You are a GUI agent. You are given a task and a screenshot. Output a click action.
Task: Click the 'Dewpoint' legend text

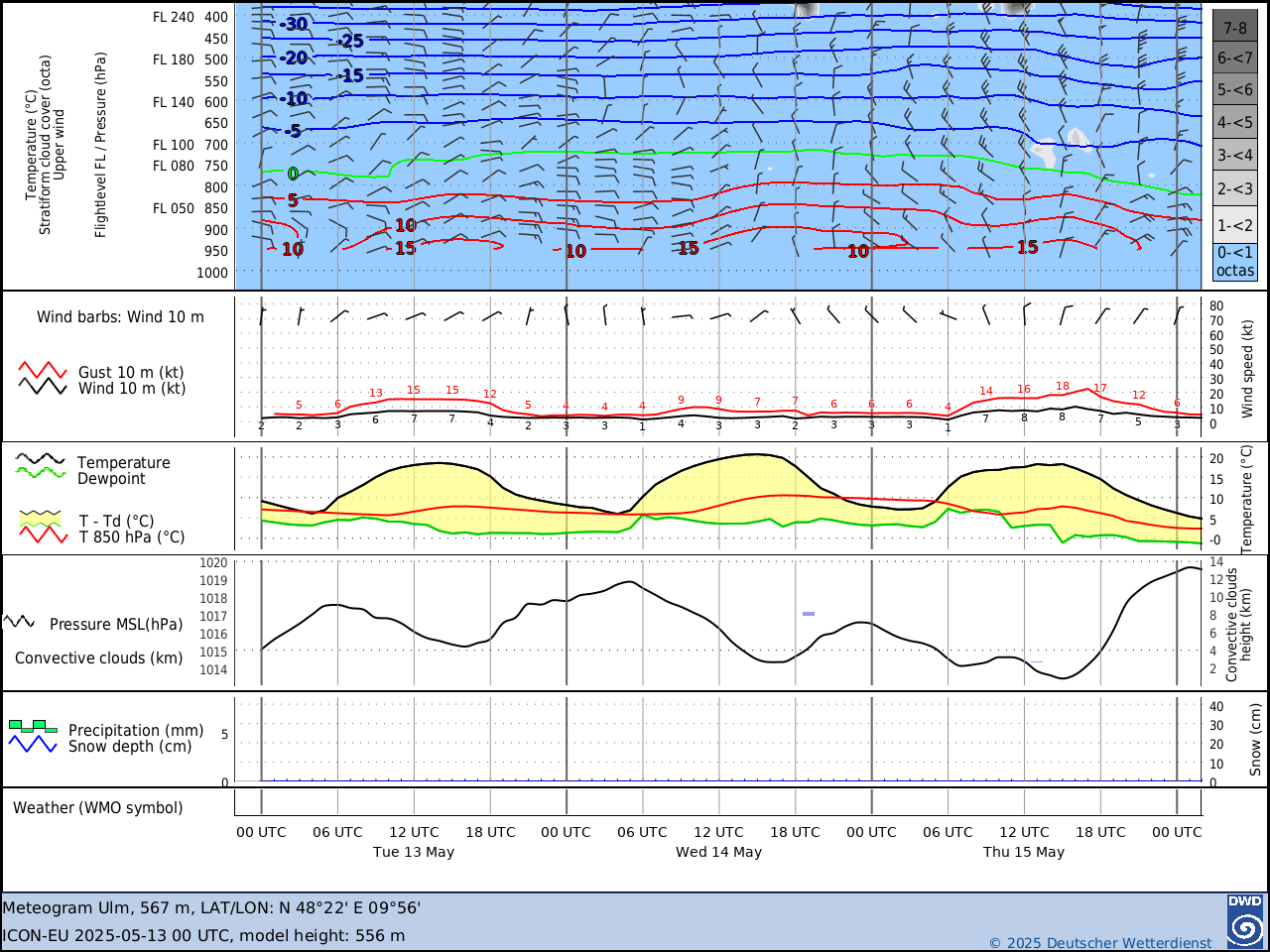(x=111, y=479)
